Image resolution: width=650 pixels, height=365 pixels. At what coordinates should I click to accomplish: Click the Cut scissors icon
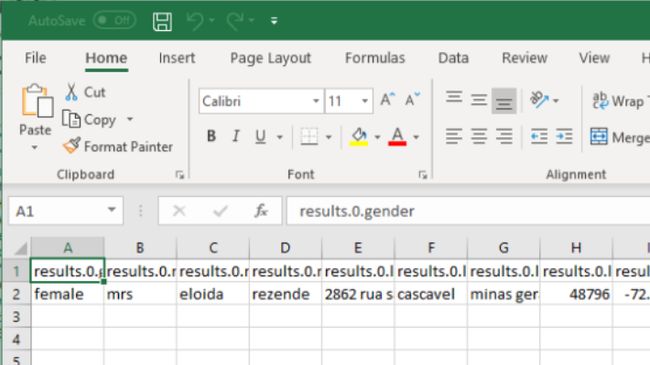tap(71, 92)
